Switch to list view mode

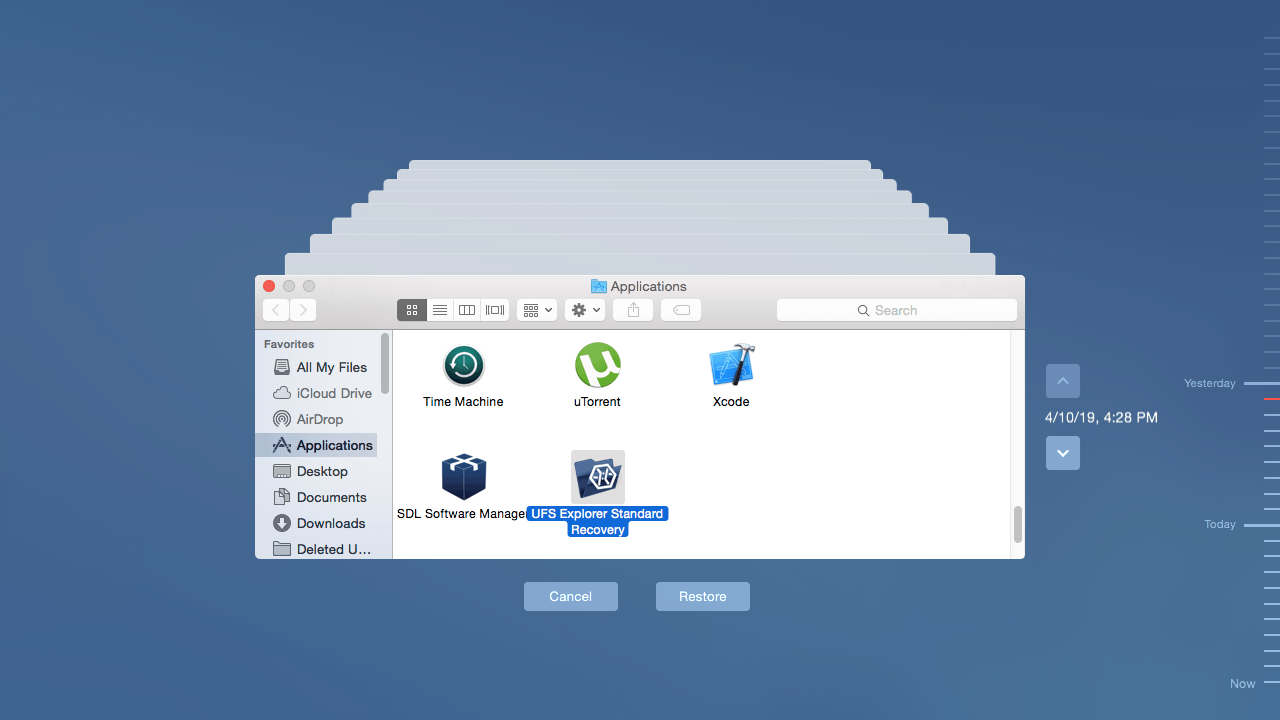point(439,310)
